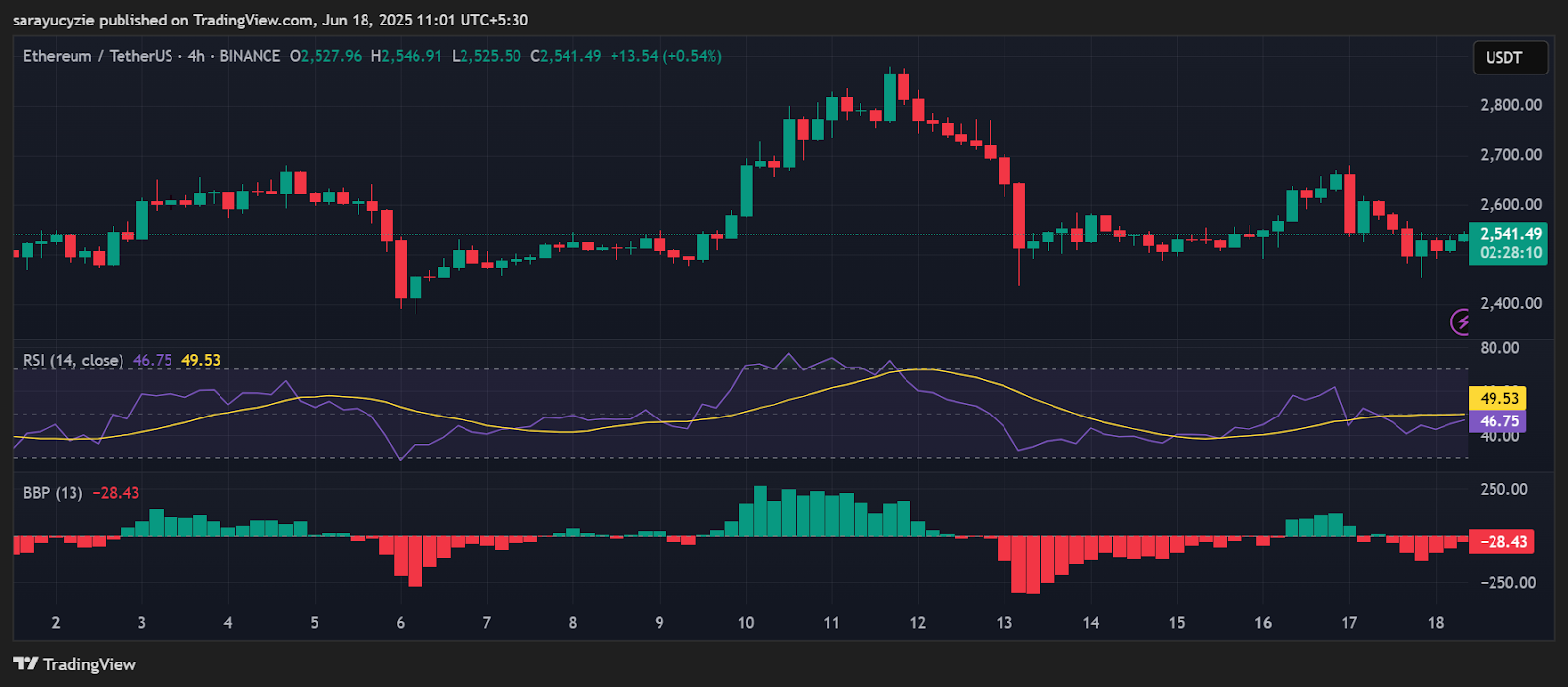Click the 80.00 label on RSI scale
Viewport: 1568px width, 687px height.
point(1499,348)
